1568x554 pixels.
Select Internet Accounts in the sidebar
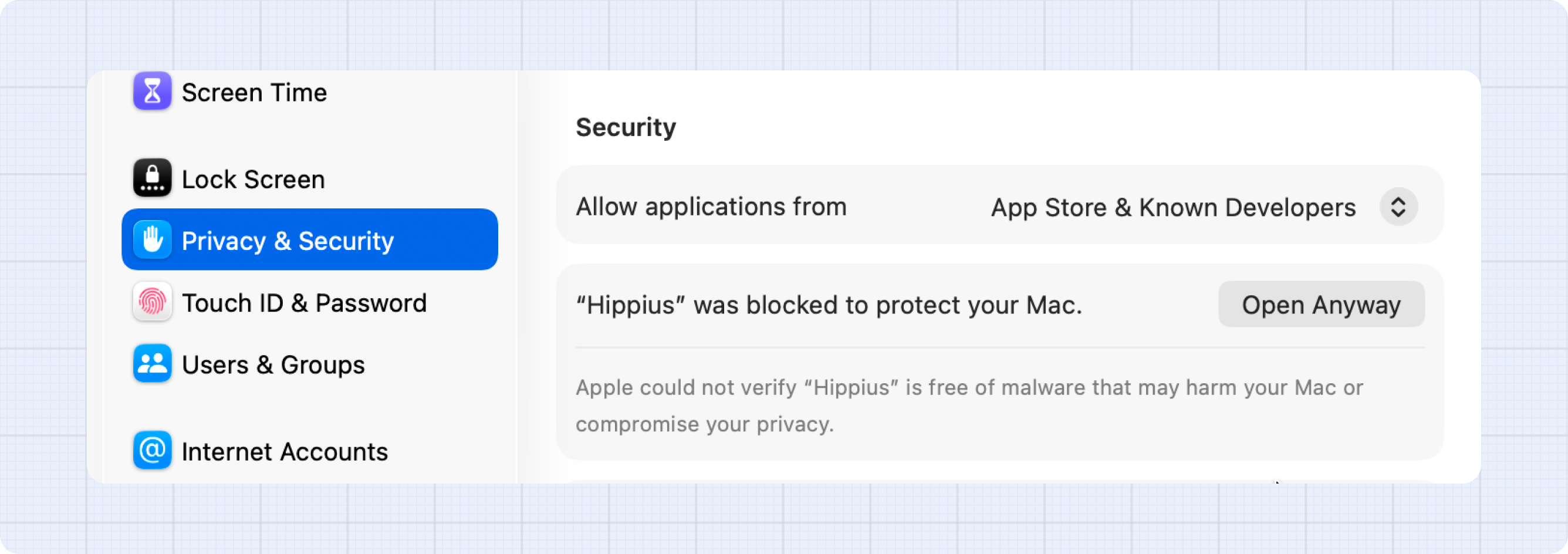(283, 451)
